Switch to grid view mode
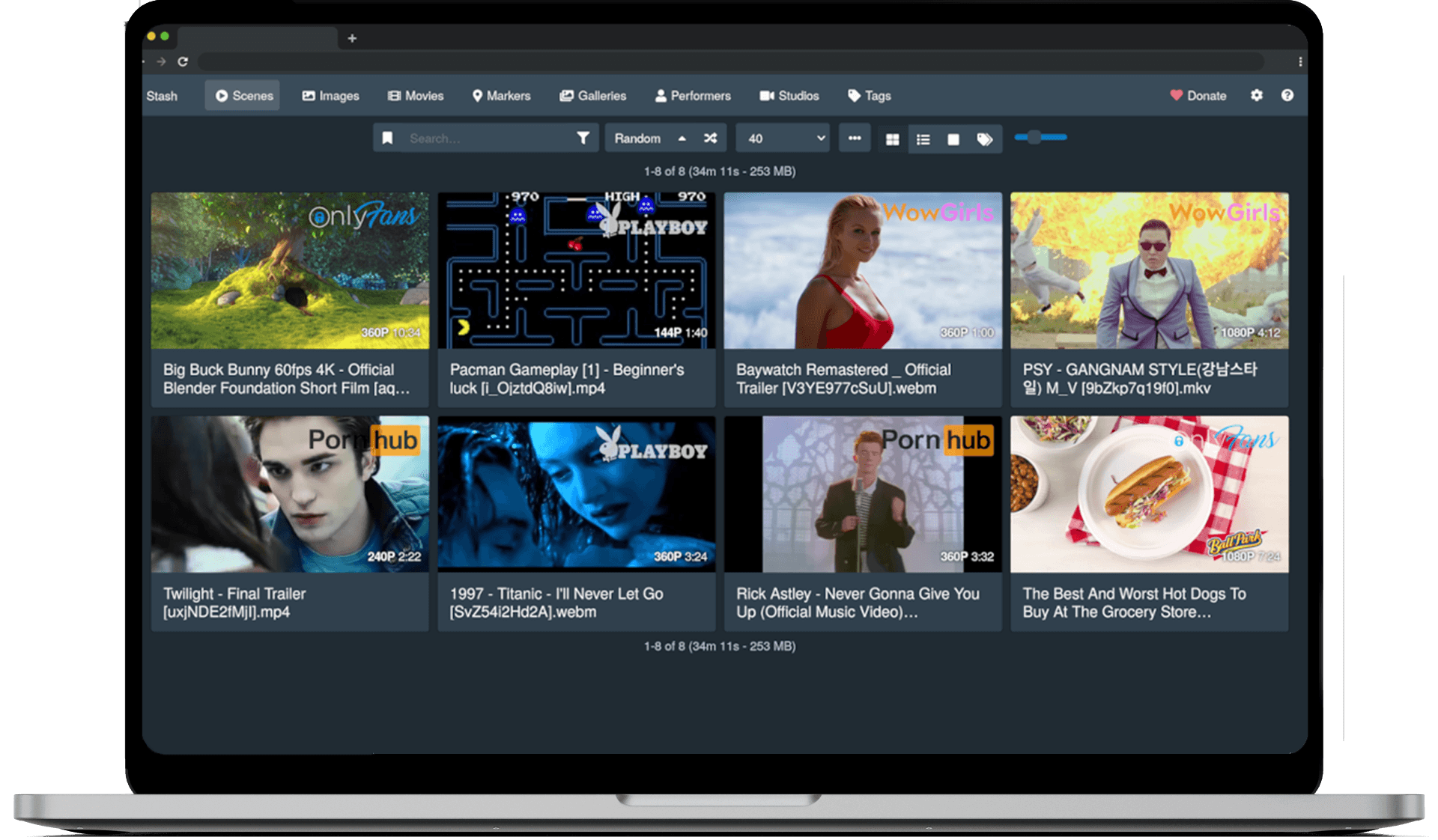1438x840 pixels. click(892, 139)
